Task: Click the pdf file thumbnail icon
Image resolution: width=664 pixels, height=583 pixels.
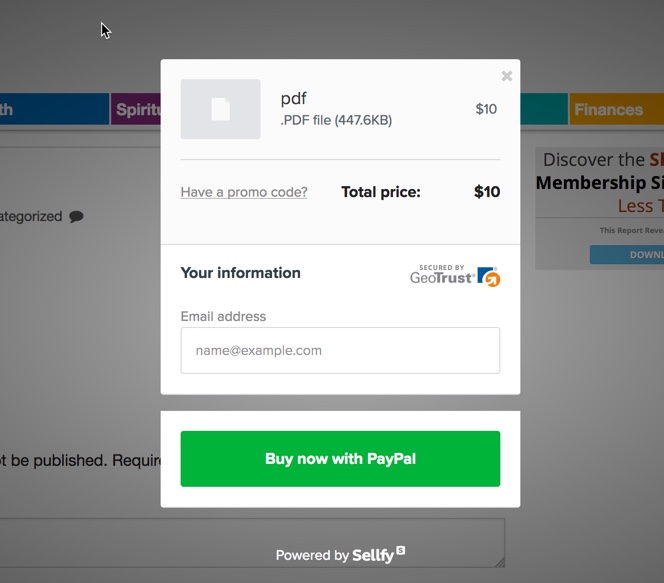Action: 220,109
